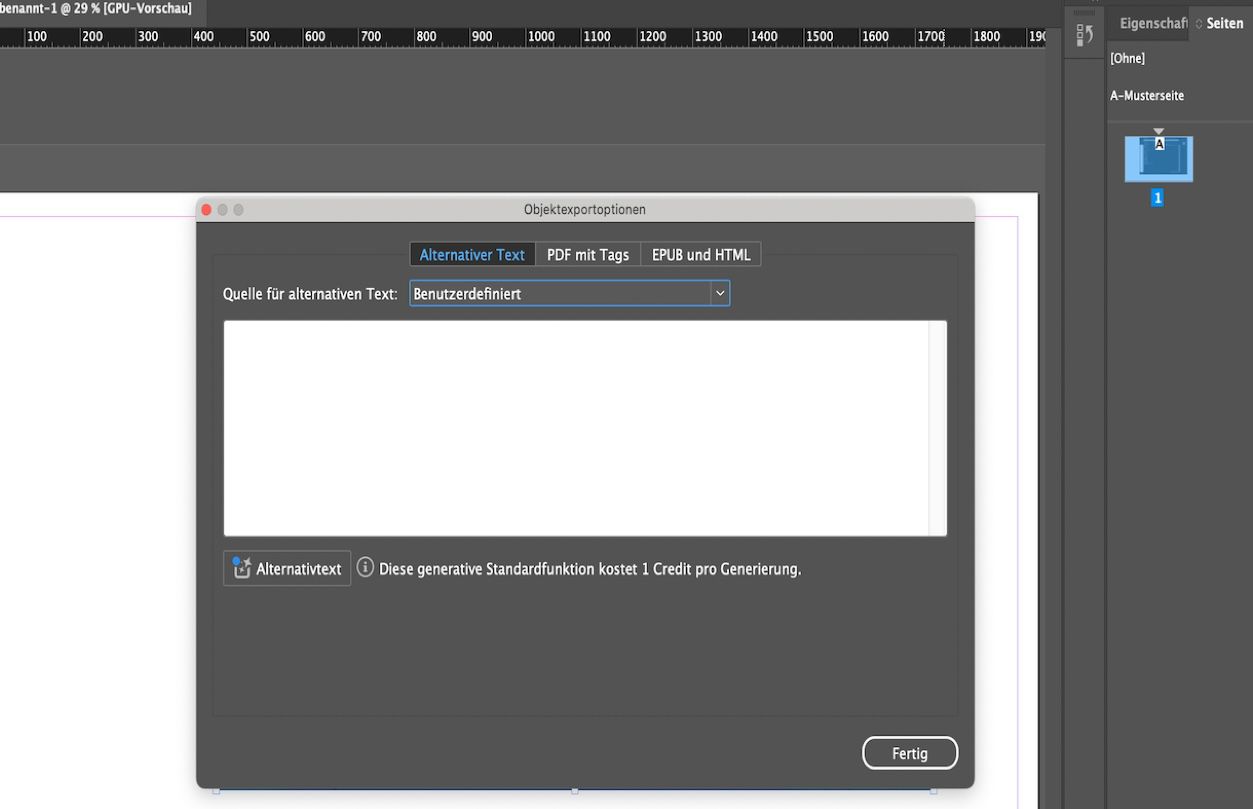Open the EPUB und HTML tab
The image size is (1253, 809).
(700, 255)
